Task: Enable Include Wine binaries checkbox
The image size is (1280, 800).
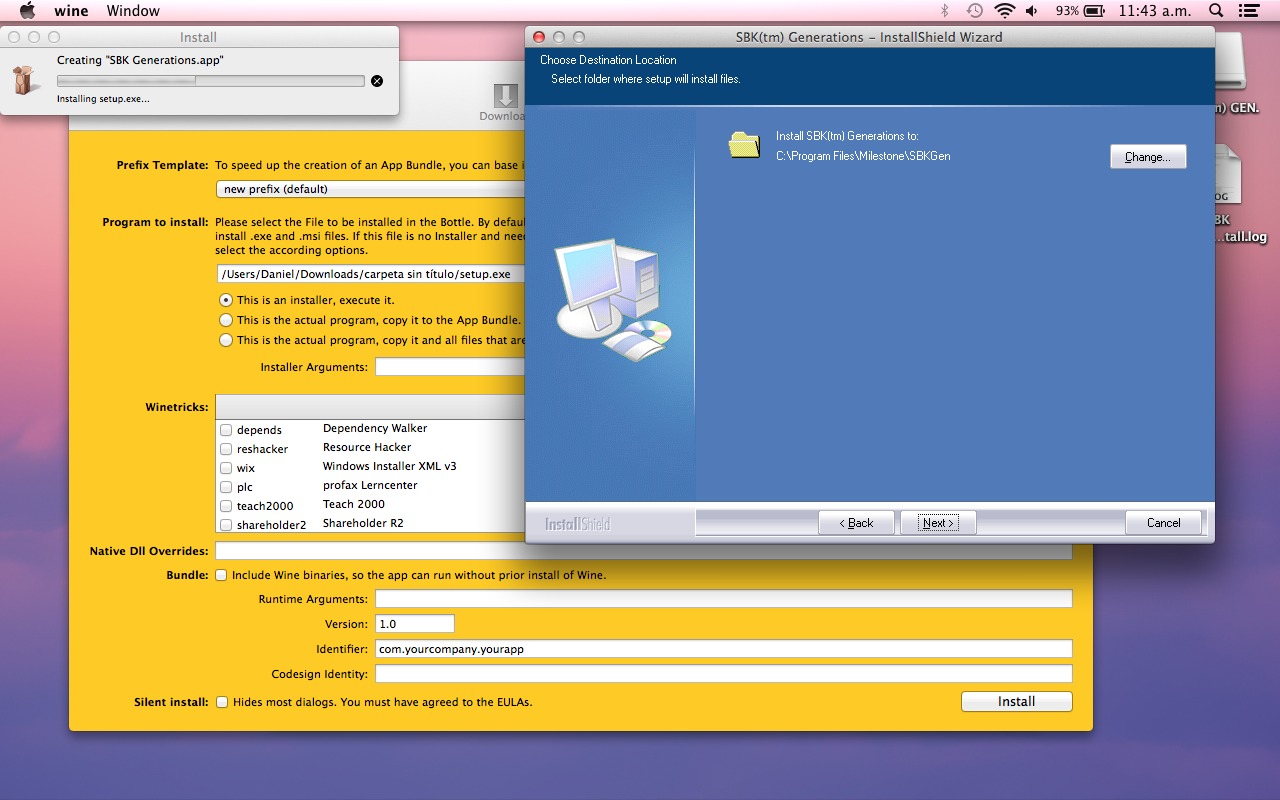Action: 221,575
